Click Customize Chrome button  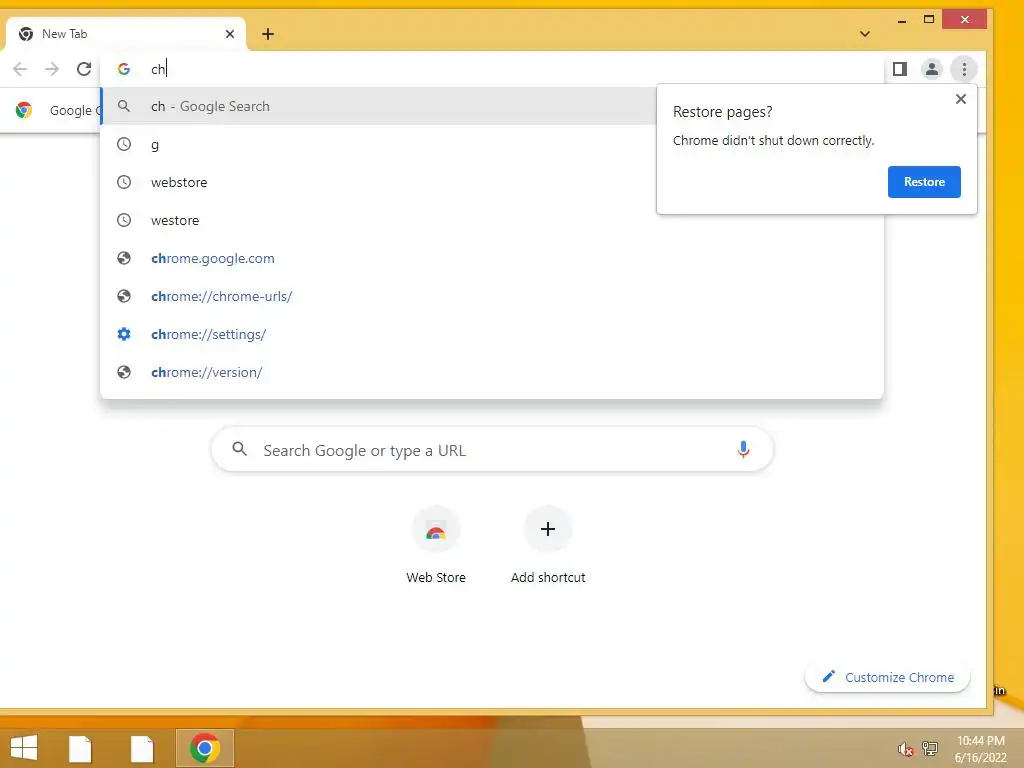(x=888, y=677)
